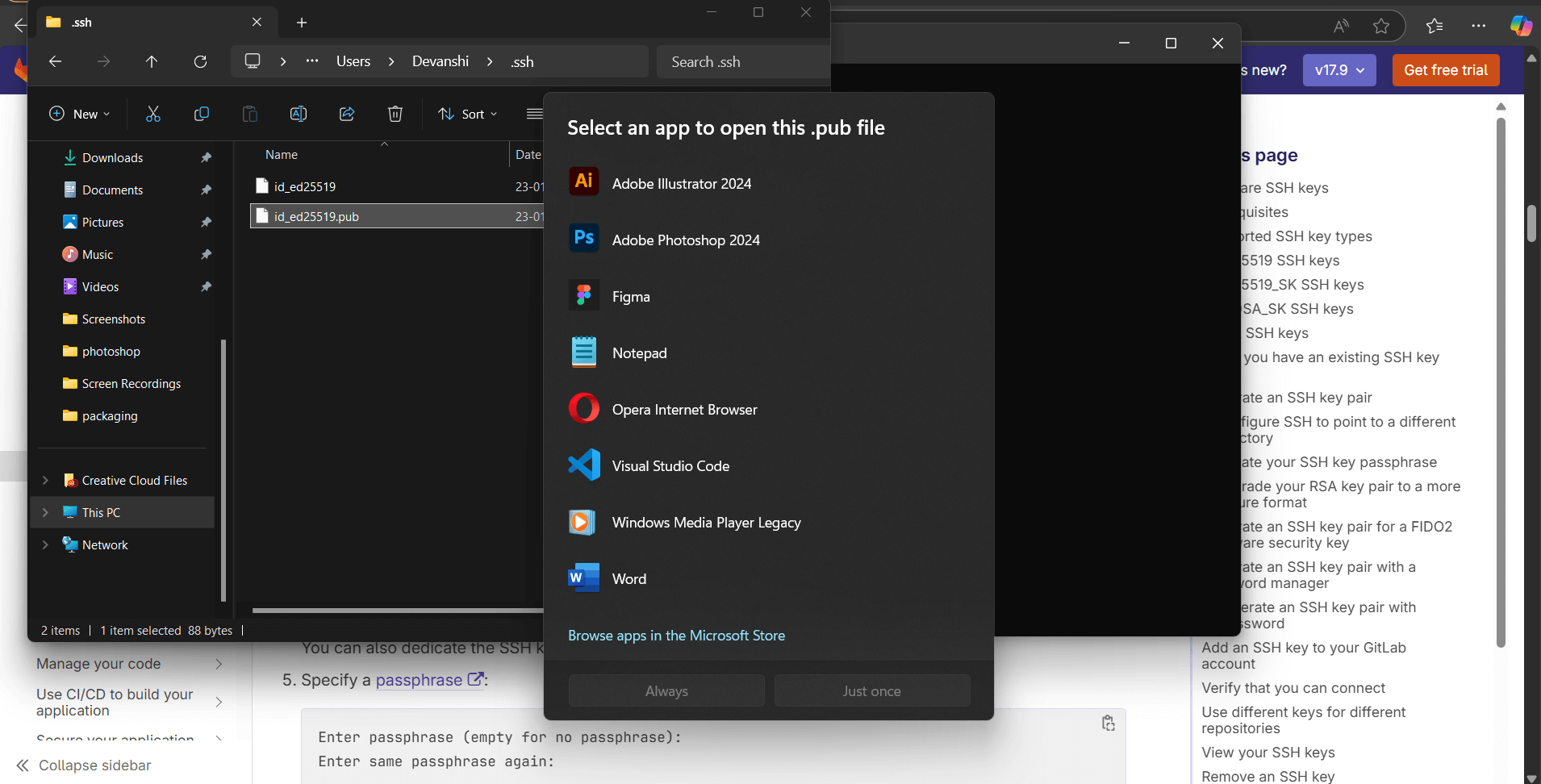Click the Search .ssh field
The image size is (1541, 784).
pos(742,62)
